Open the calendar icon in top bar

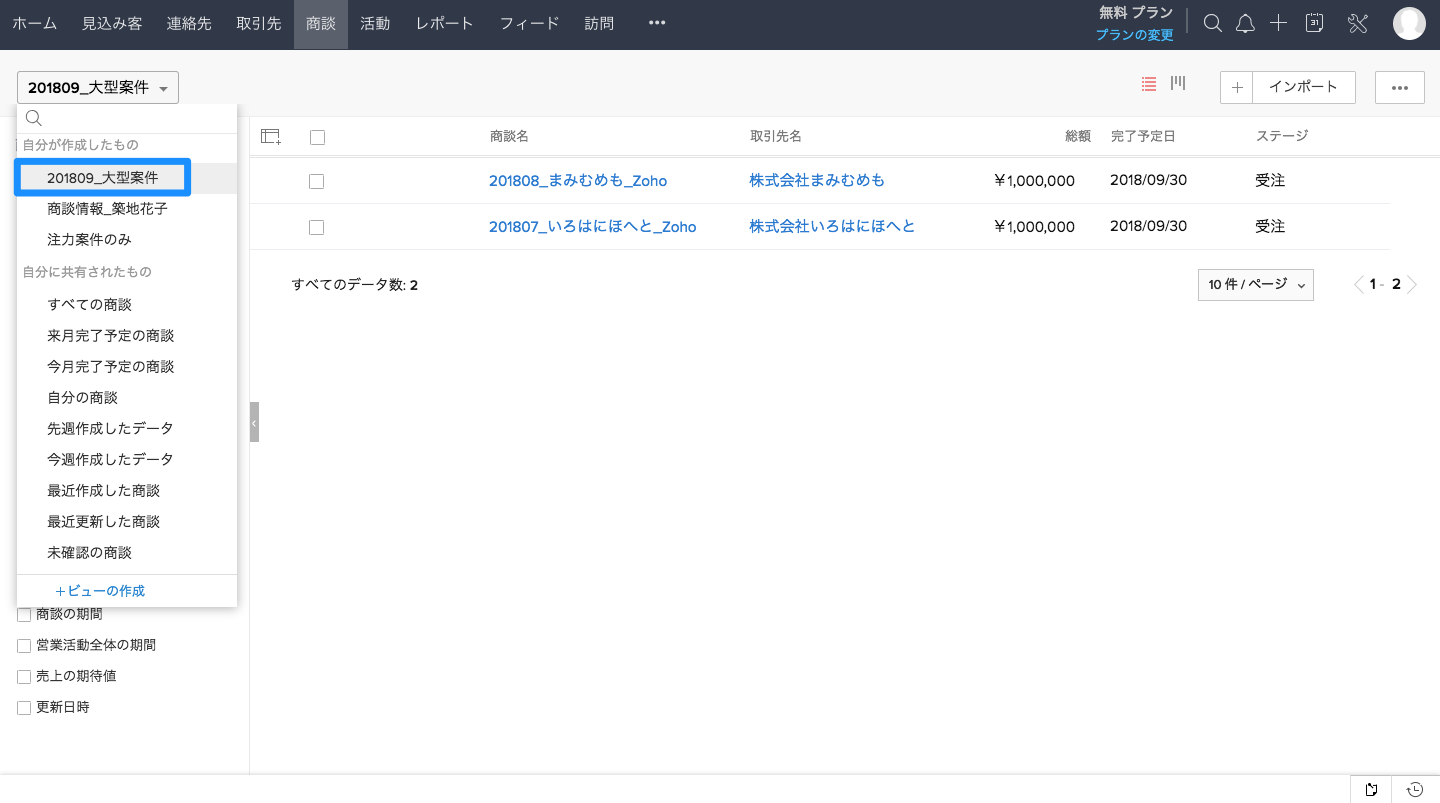pyautogui.click(x=1316, y=23)
